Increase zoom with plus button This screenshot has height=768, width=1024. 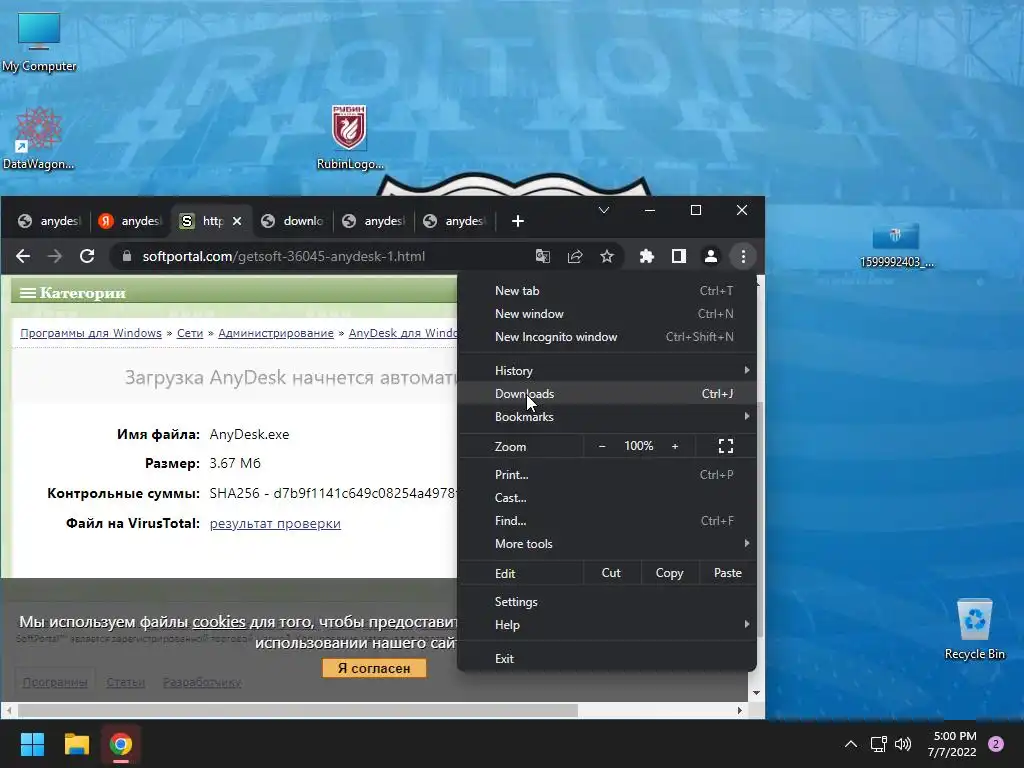click(675, 446)
